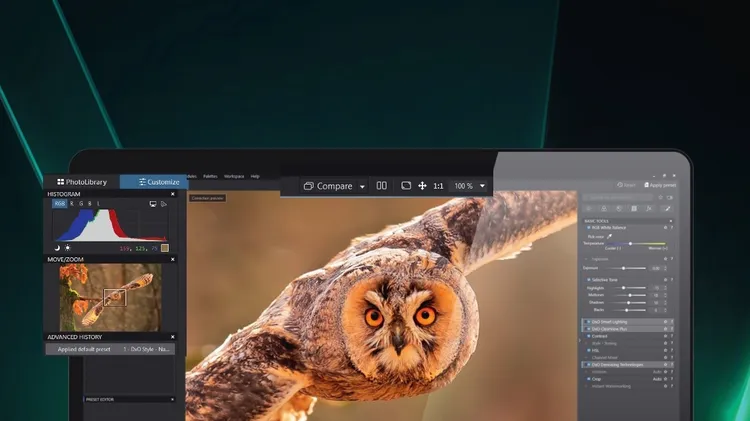The height and width of the screenshot is (421, 750).
Task: Click the 1:1 zoom icon
Action: point(438,186)
